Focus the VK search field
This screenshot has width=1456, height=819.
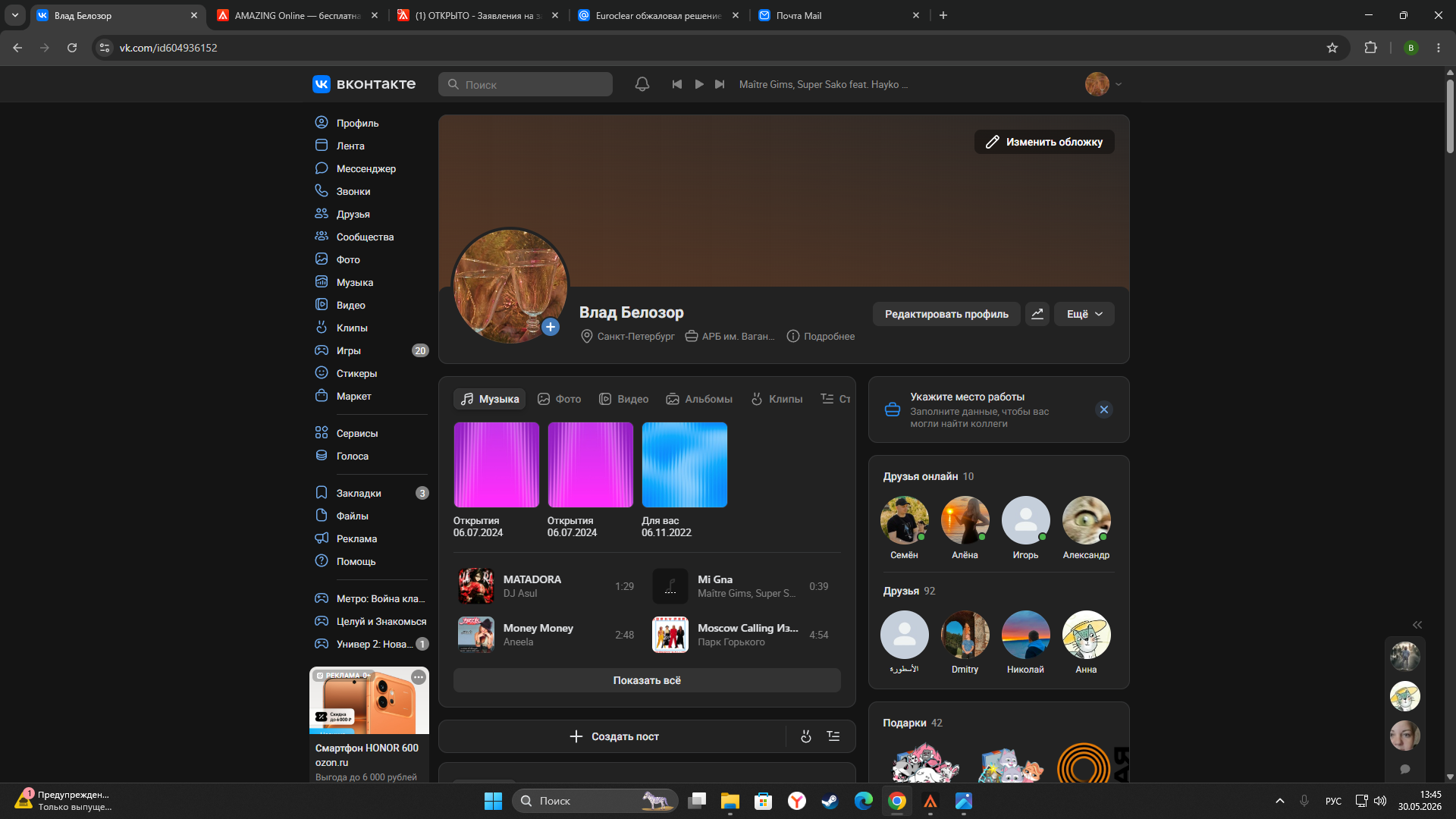[526, 84]
